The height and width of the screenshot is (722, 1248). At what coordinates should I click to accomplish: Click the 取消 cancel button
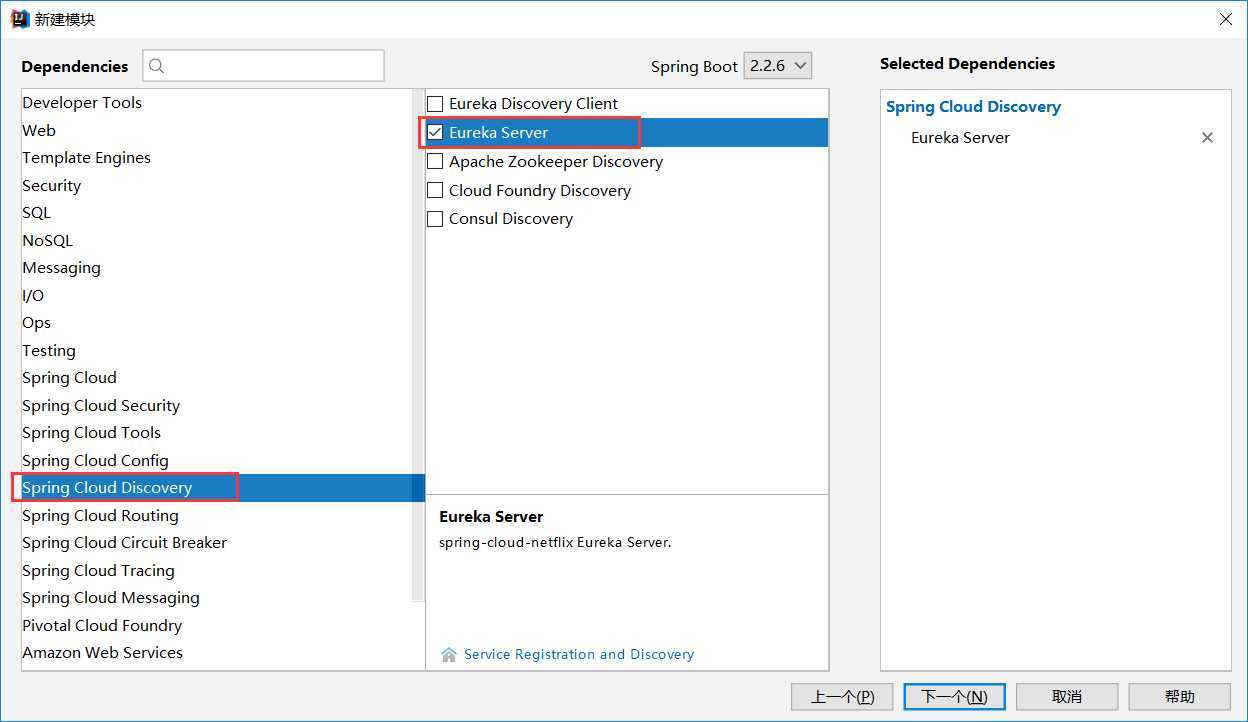(x=1067, y=697)
